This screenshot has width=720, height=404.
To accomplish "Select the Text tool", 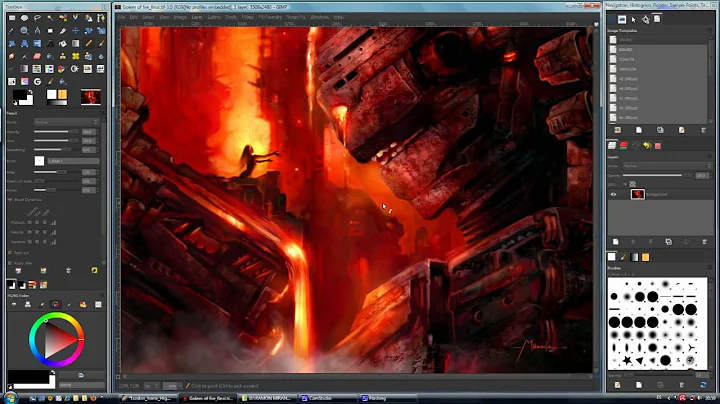I will [x=50, y=44].
